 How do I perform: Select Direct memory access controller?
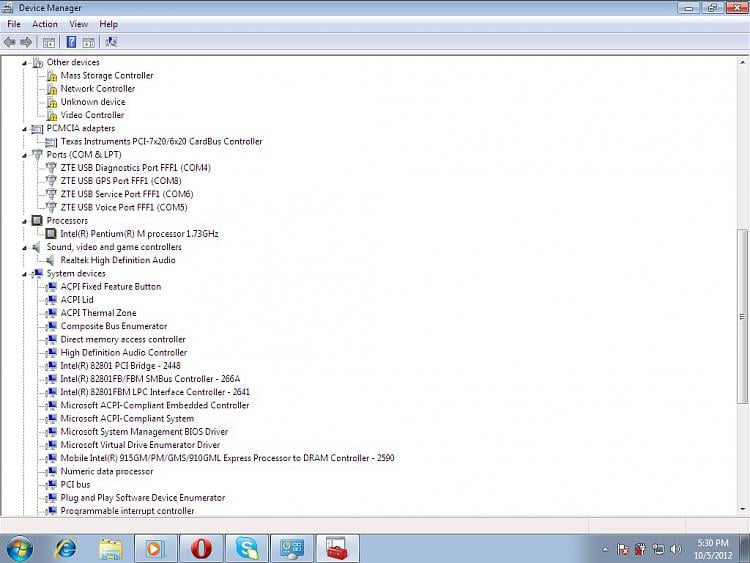click(123, 340)
